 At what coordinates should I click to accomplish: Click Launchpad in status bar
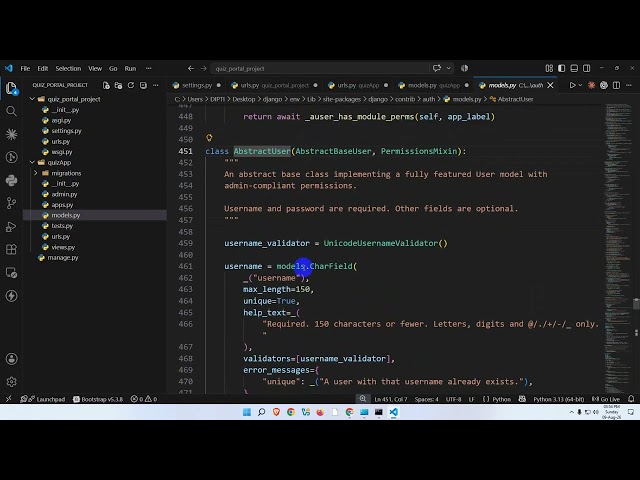pyautogui.click(x=43, y=399)
